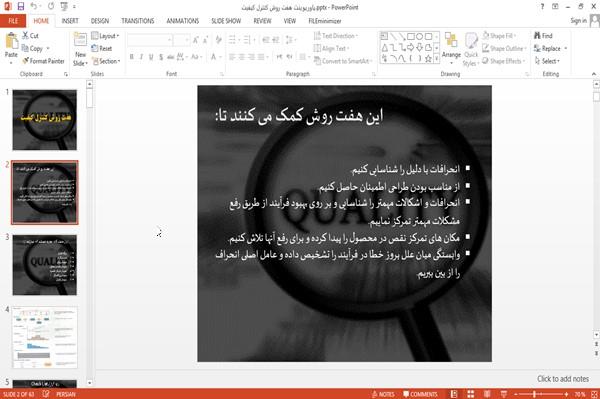
Task: Click Sign in link
Action: click(x=578, y=21)
